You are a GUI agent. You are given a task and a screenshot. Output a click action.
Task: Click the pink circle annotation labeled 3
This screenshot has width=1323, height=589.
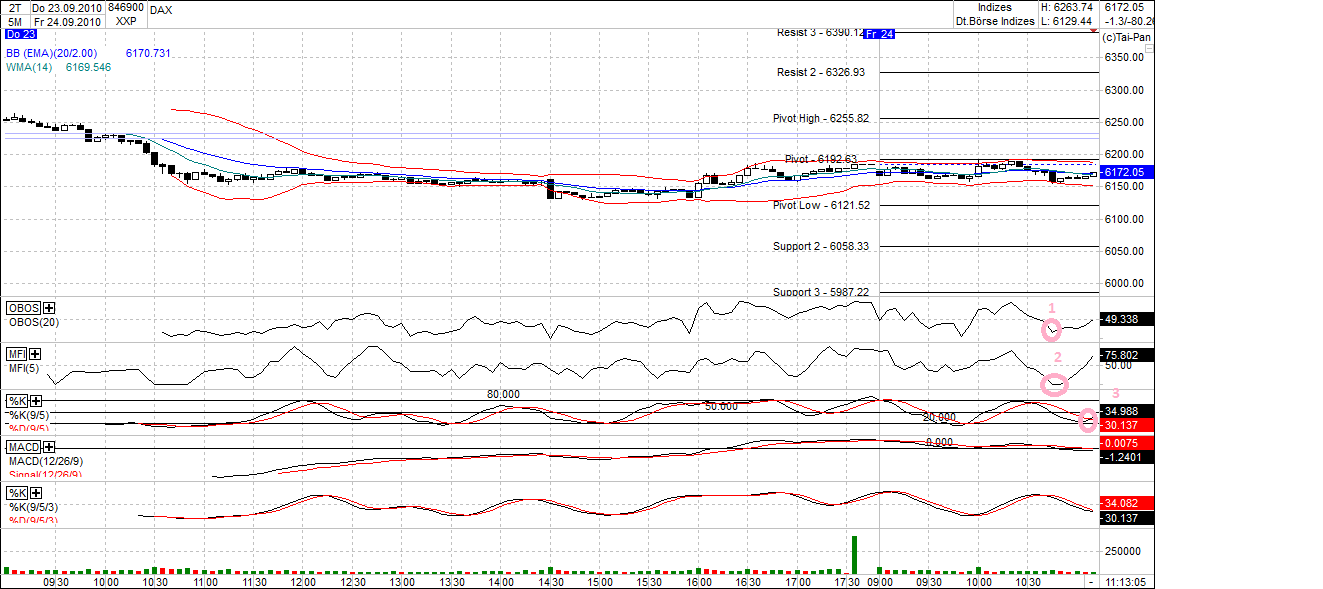[1090, 421]
